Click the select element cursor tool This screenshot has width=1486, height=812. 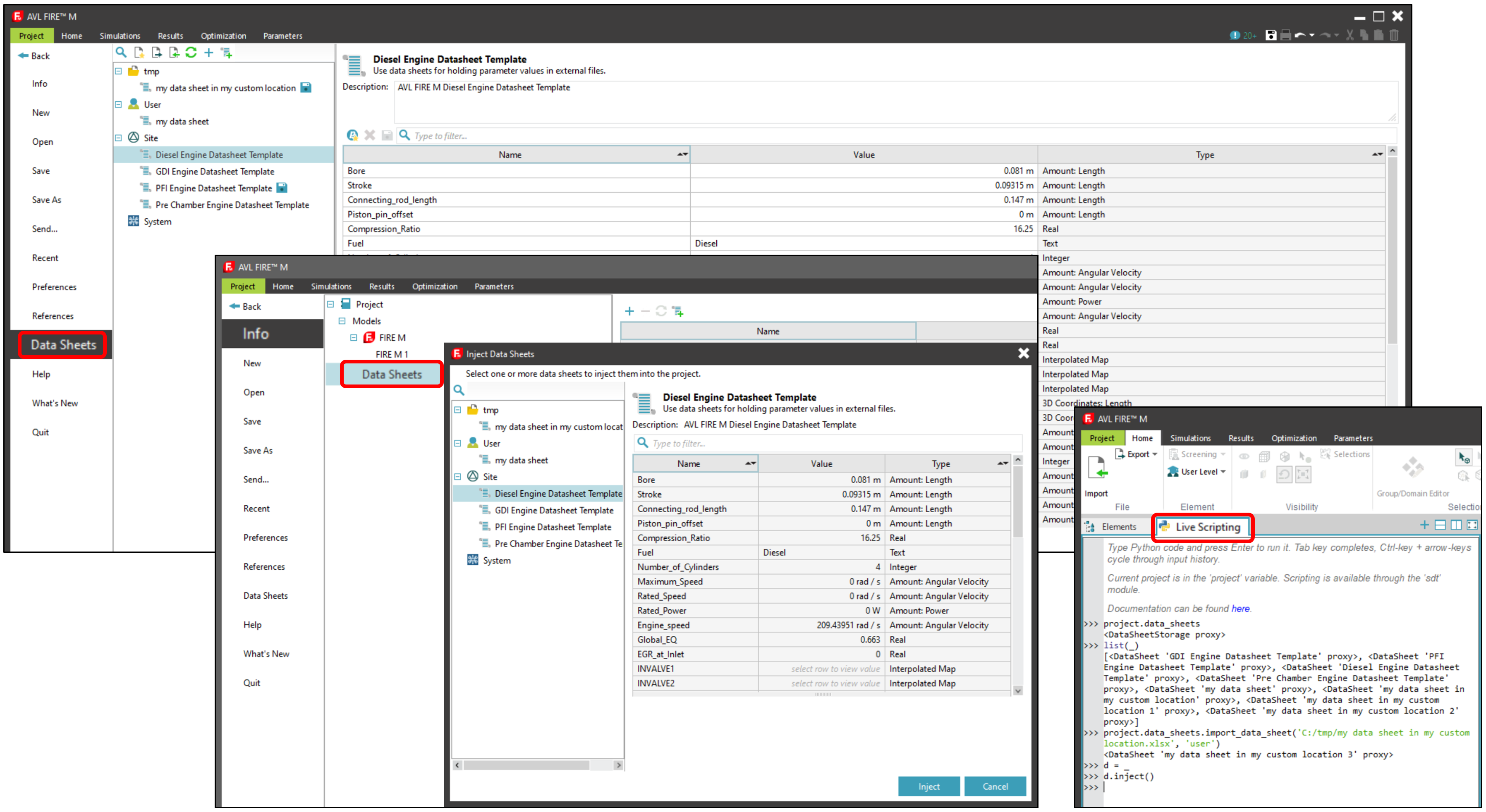click(1464, 457)
